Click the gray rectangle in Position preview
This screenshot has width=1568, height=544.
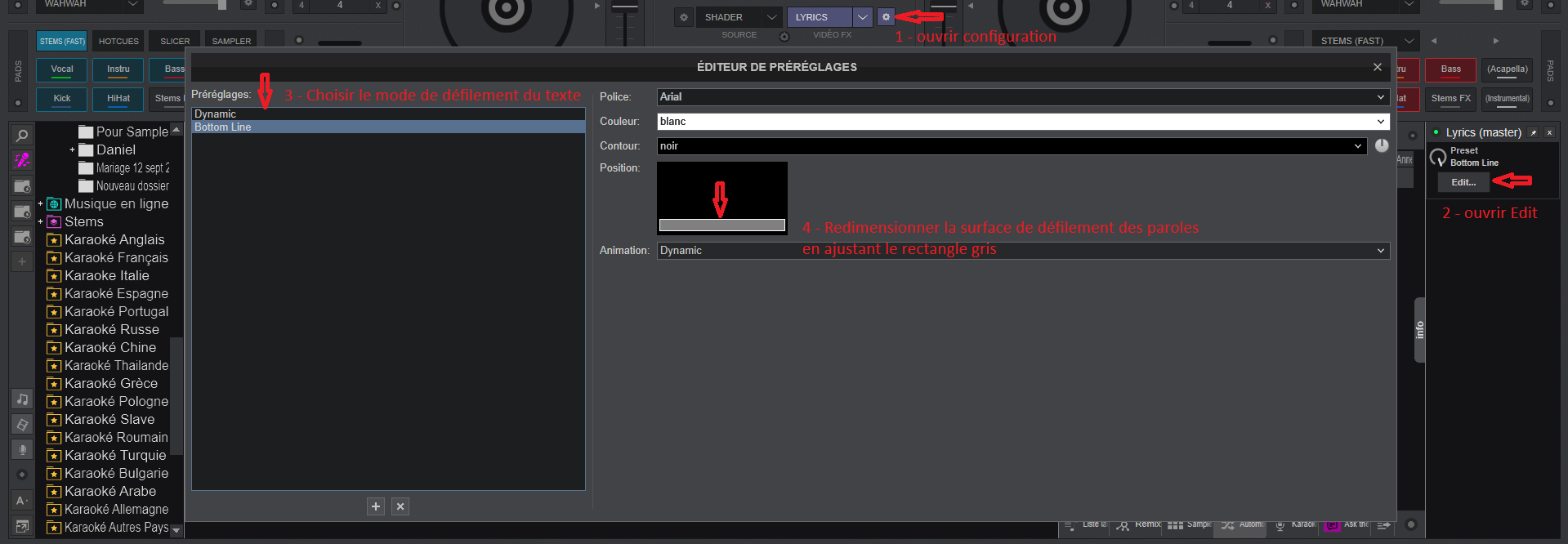[721, 225]
